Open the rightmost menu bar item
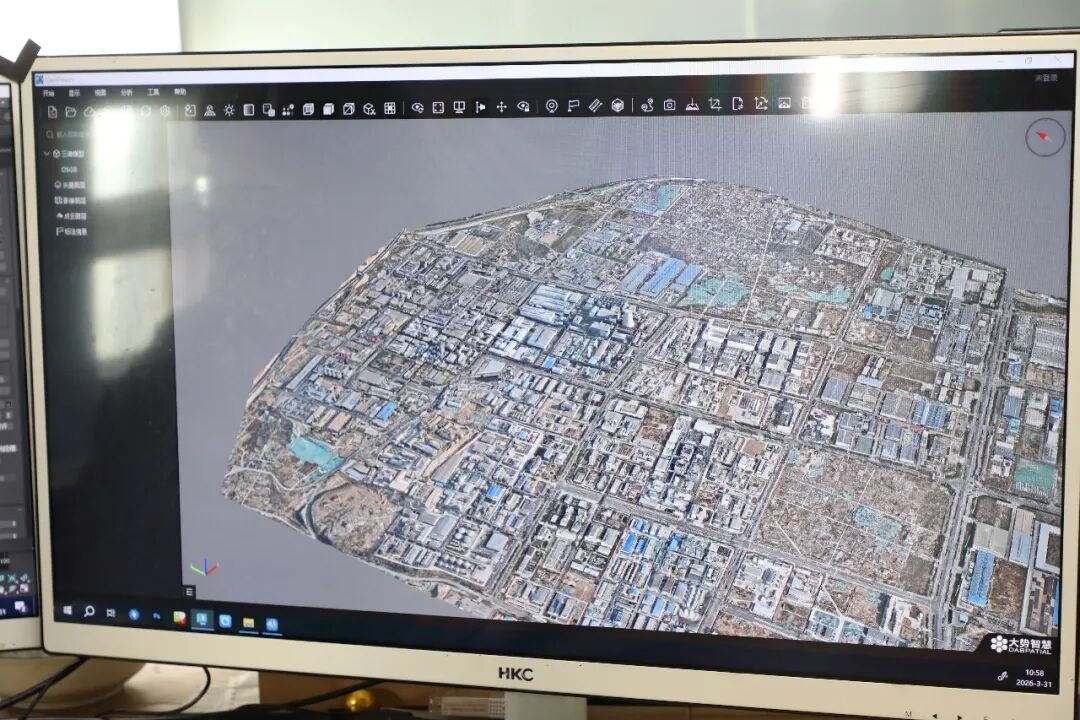 click(x=180, y=92)
